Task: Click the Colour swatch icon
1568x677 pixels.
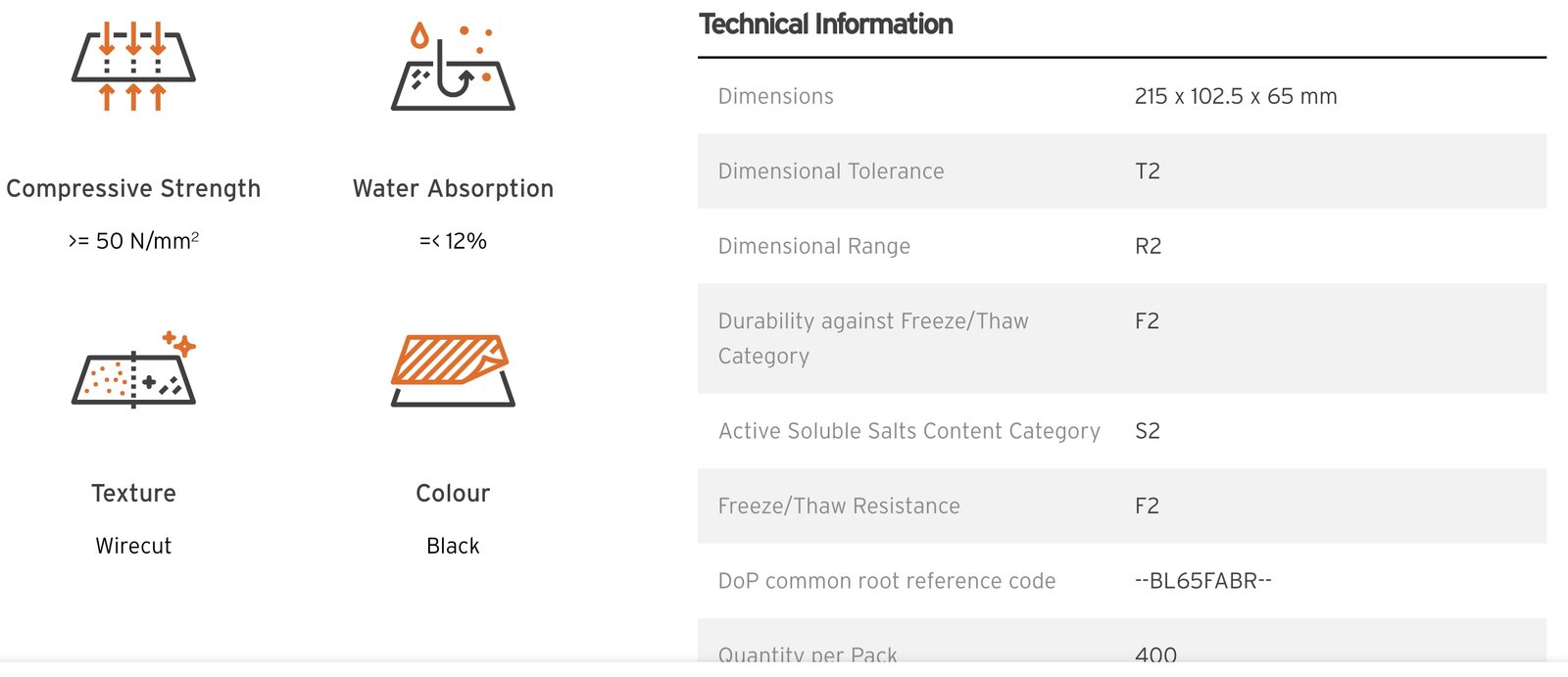Action: [x=453, y=370]
